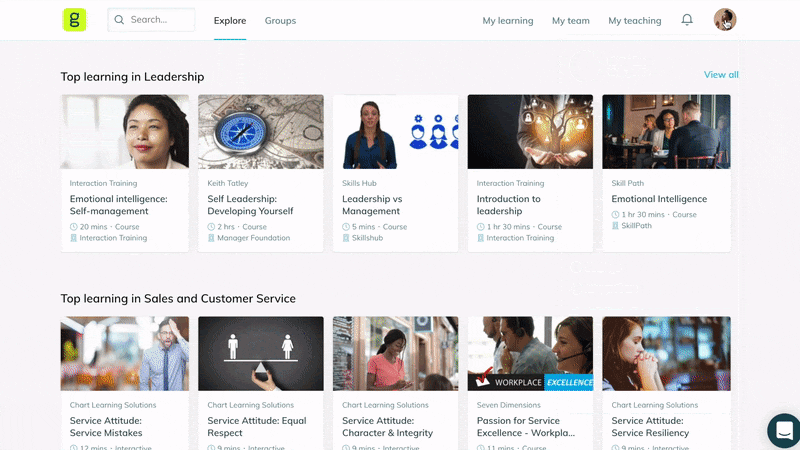Screen dimensions: 800x450
Task: Click clock icon on Leadership vs Management card
Action: [346, 227]
